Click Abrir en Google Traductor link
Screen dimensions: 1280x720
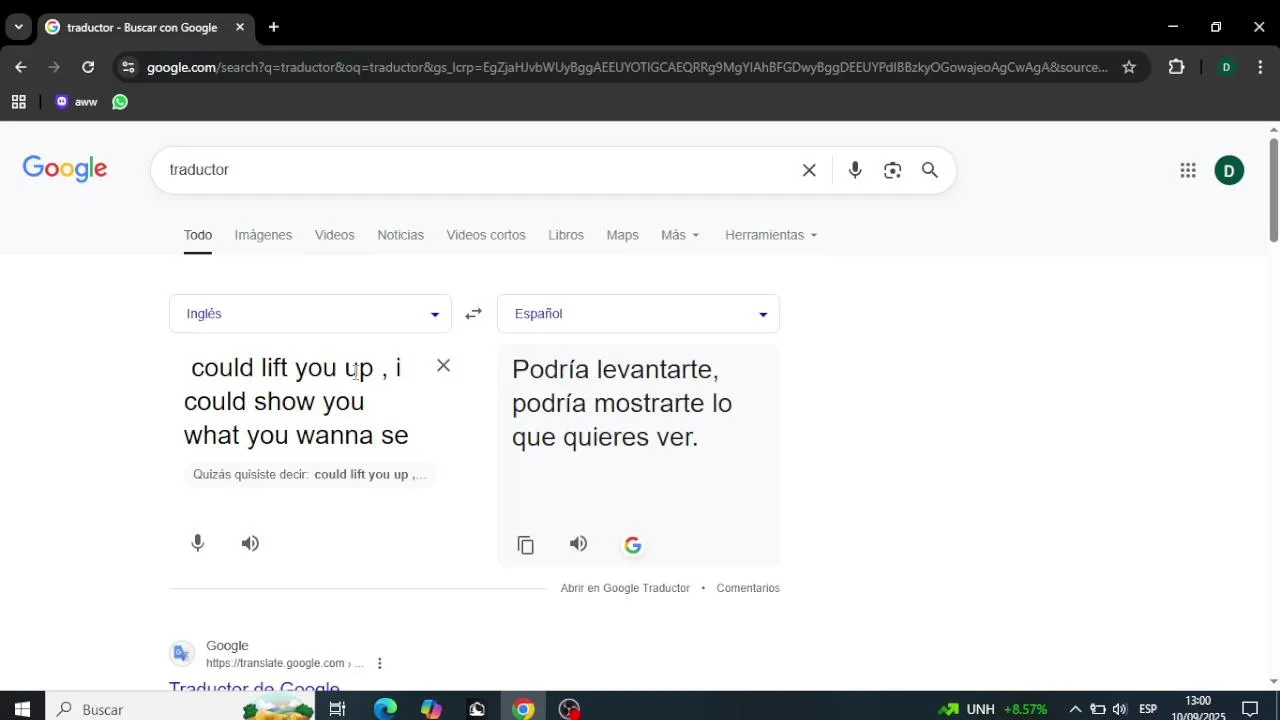[x=625, y=588]
